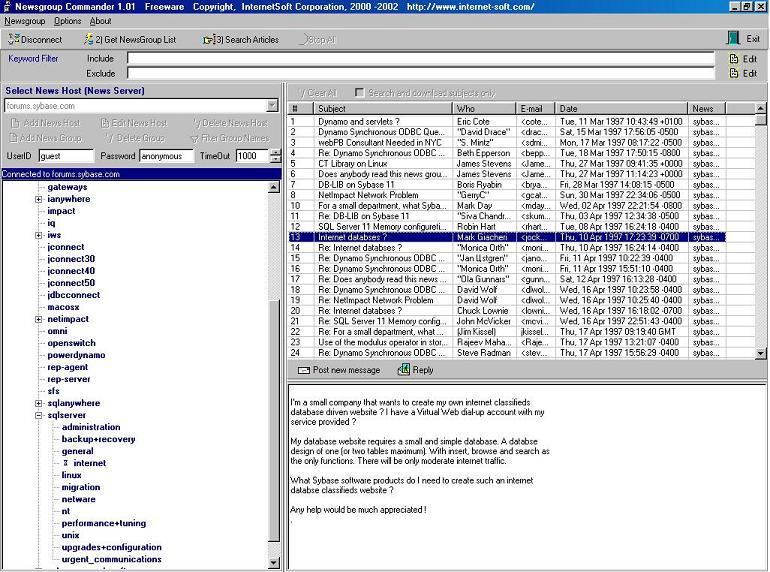Click the Add News Host icon
Image resolution: width=770 pixels, height=572 pixels.
click(x=15, y=123)
